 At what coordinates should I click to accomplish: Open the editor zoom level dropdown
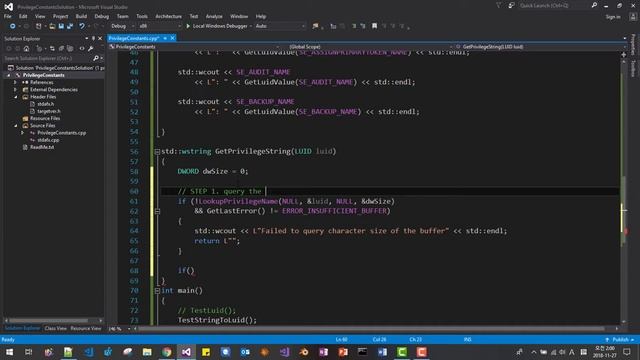point(120,329)
